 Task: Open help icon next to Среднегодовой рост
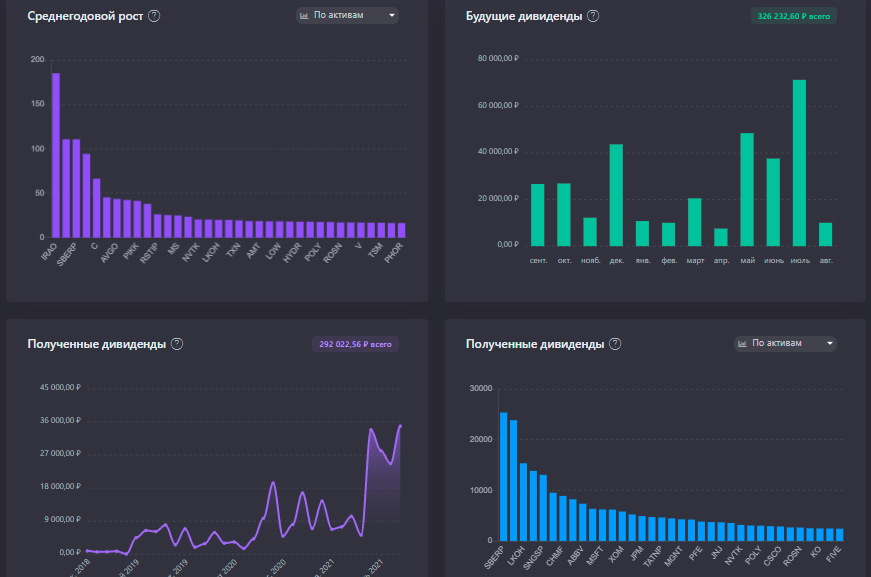point(154,16)
